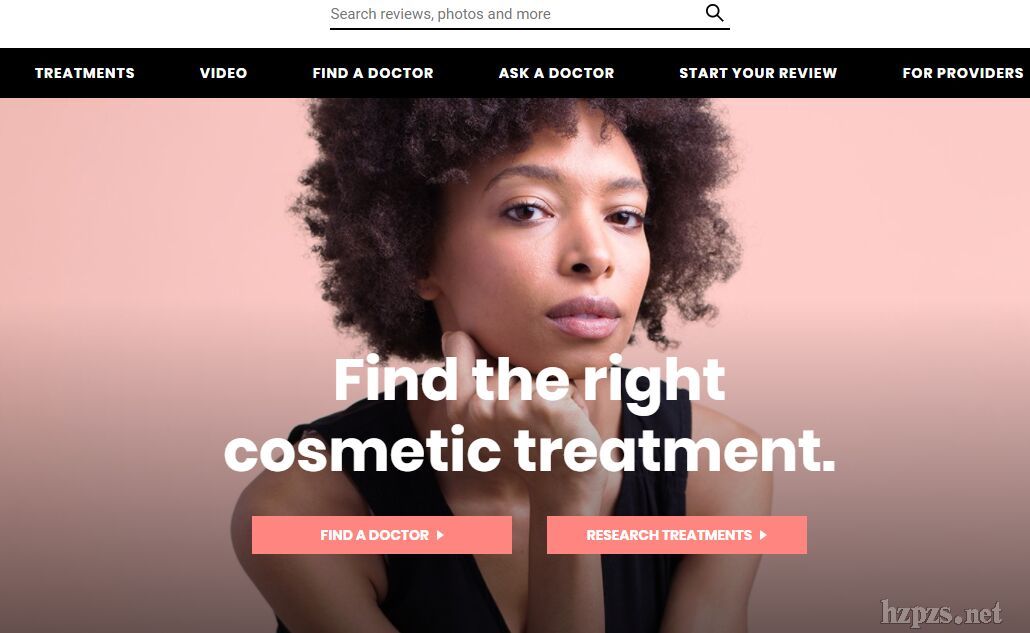The image size is (1030, 633).
Task: Click the magnifying glass search icon
Action: click(714, 13)
